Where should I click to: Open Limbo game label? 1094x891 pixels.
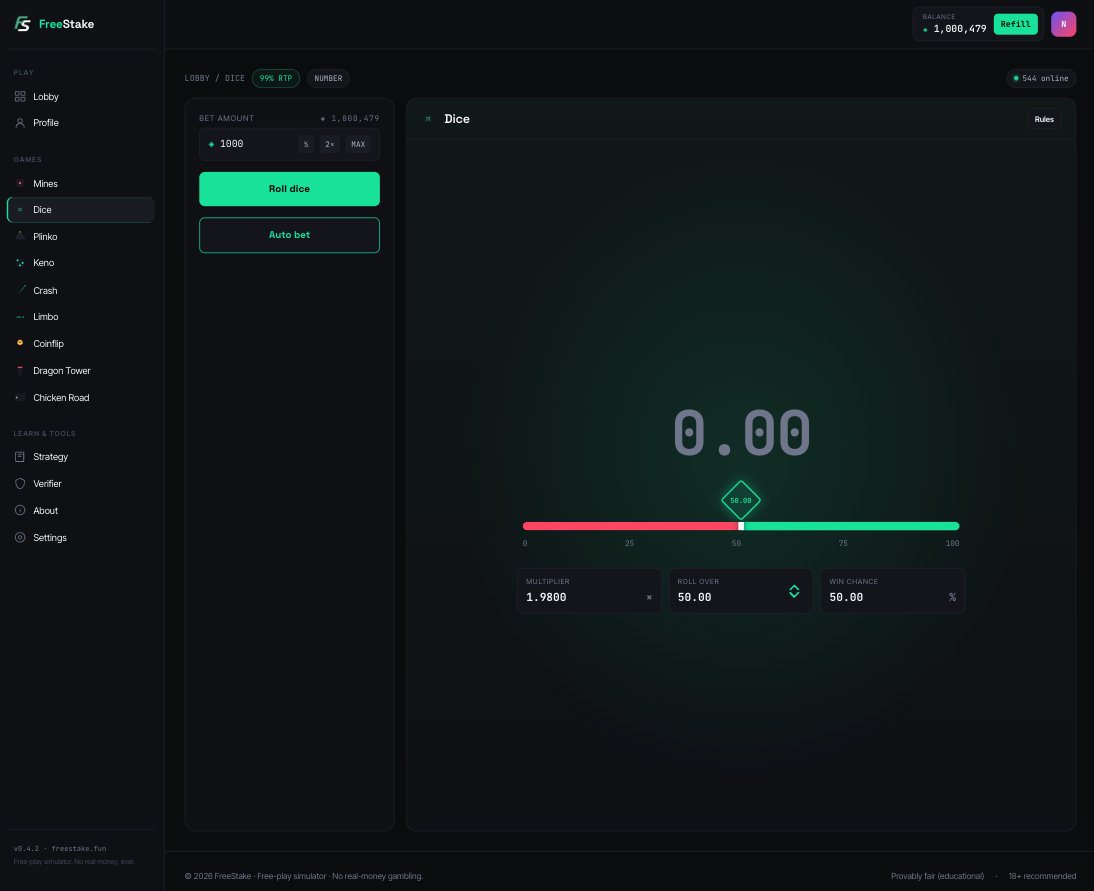[46, 317]
